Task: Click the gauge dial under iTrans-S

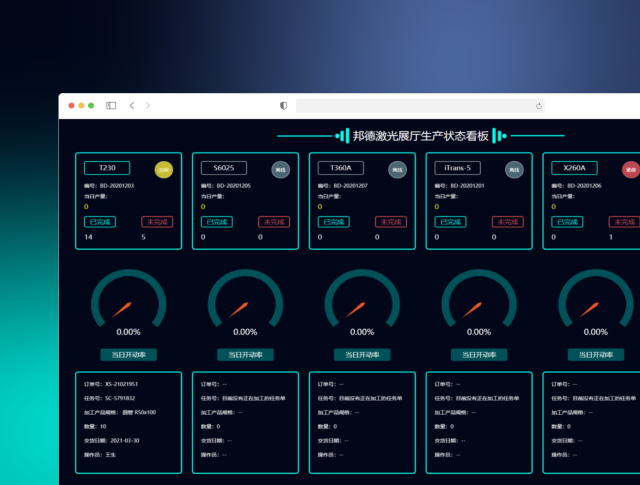Action: 479,299
